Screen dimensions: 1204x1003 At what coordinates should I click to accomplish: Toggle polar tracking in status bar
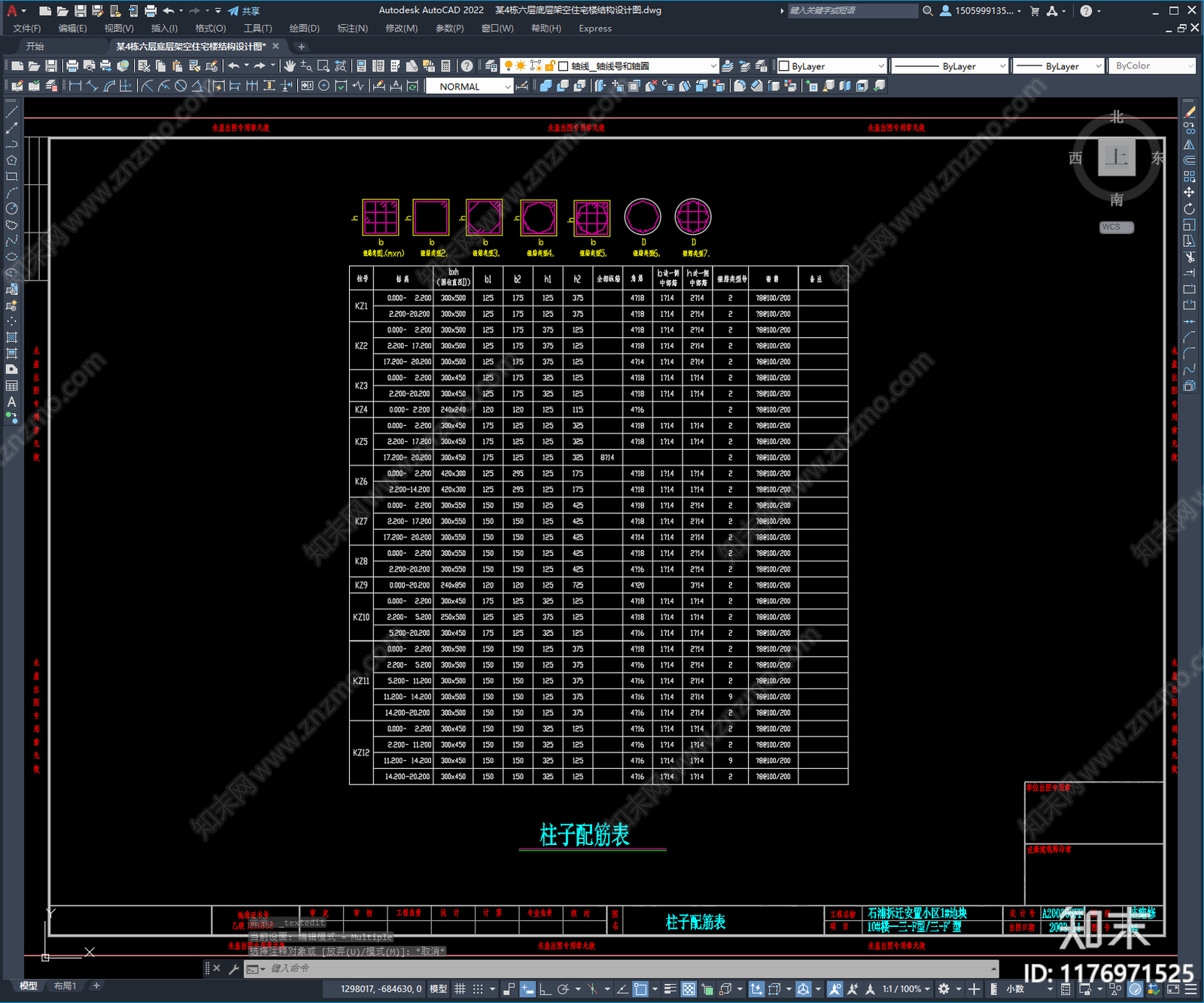(563, 989)
